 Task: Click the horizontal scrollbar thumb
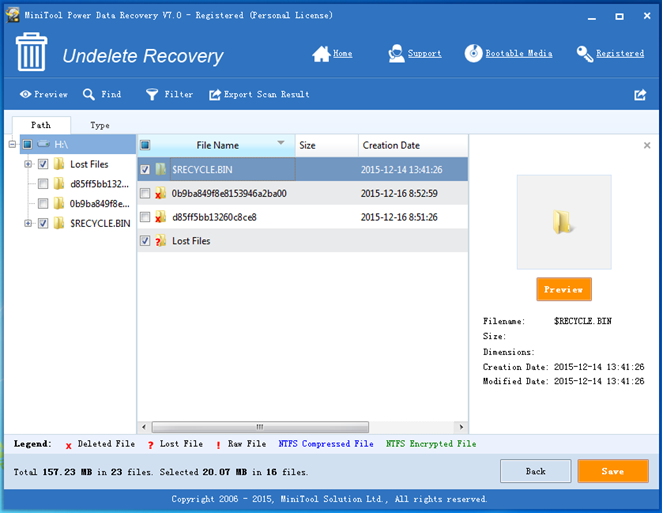(260, 427)
